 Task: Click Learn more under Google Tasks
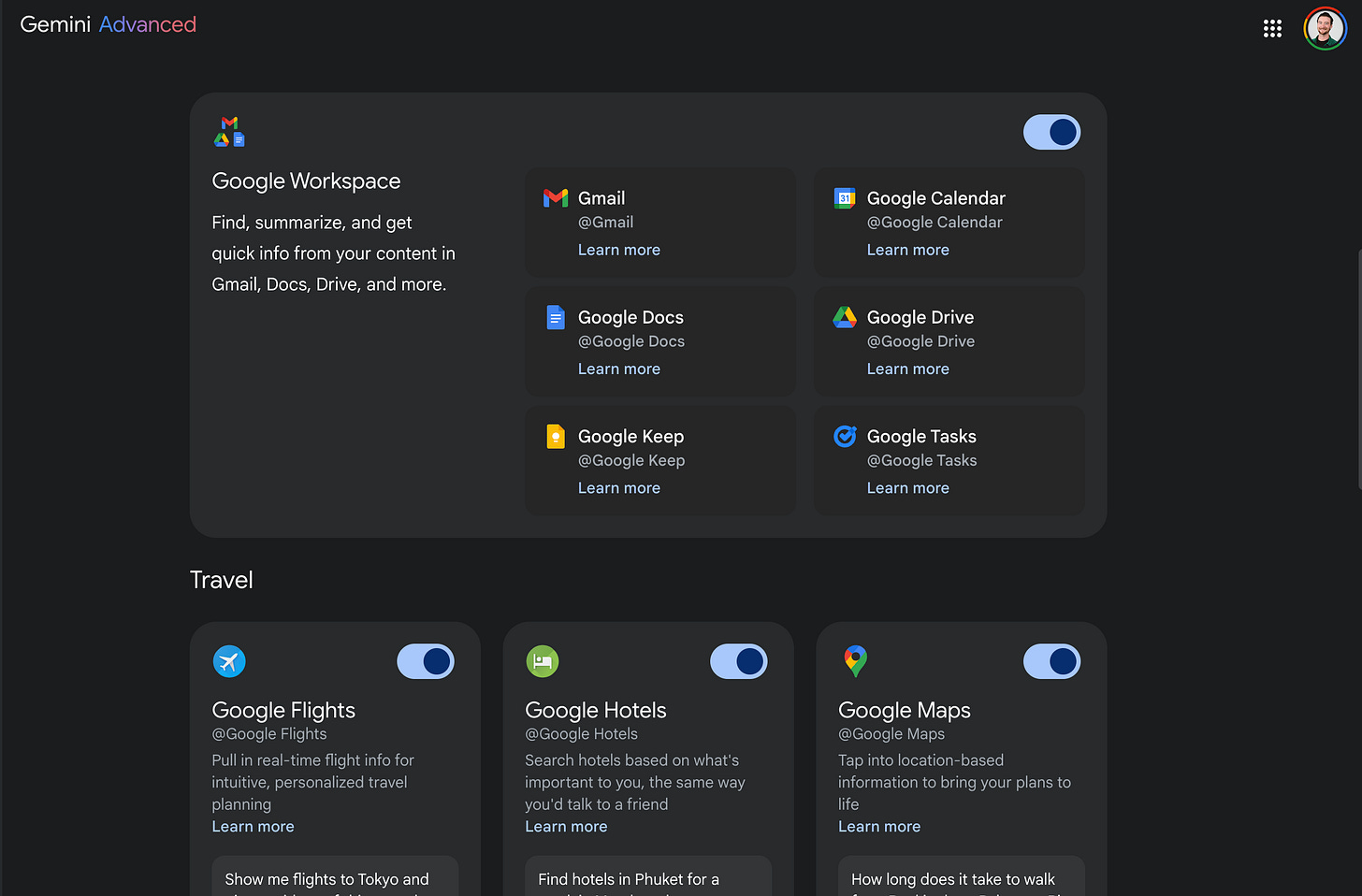tap(908, 487)
